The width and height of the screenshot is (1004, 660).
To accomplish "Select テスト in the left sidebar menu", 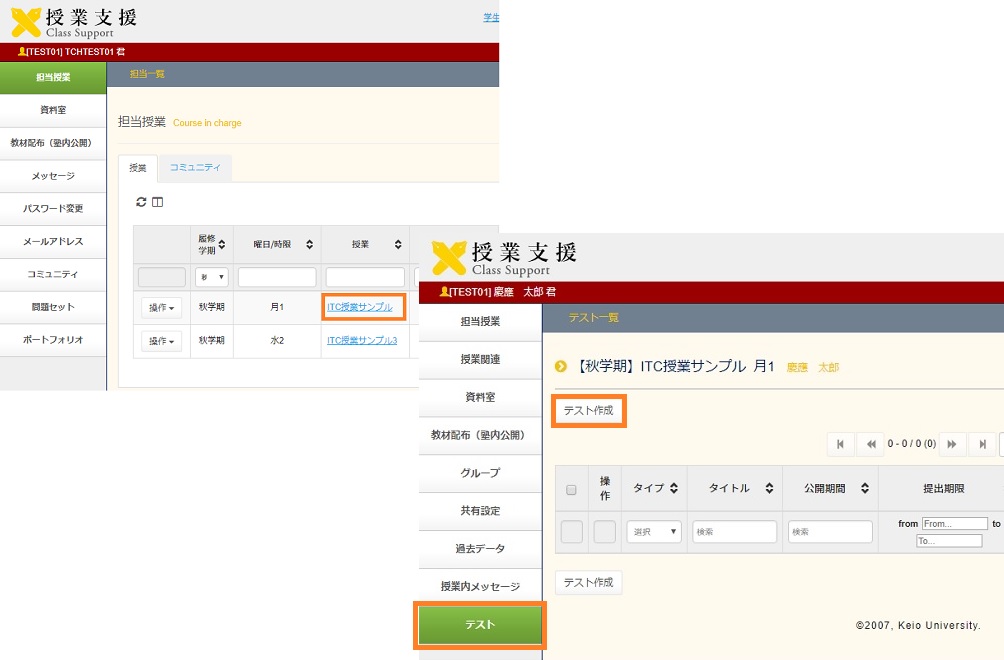I will tap(480, 625).
